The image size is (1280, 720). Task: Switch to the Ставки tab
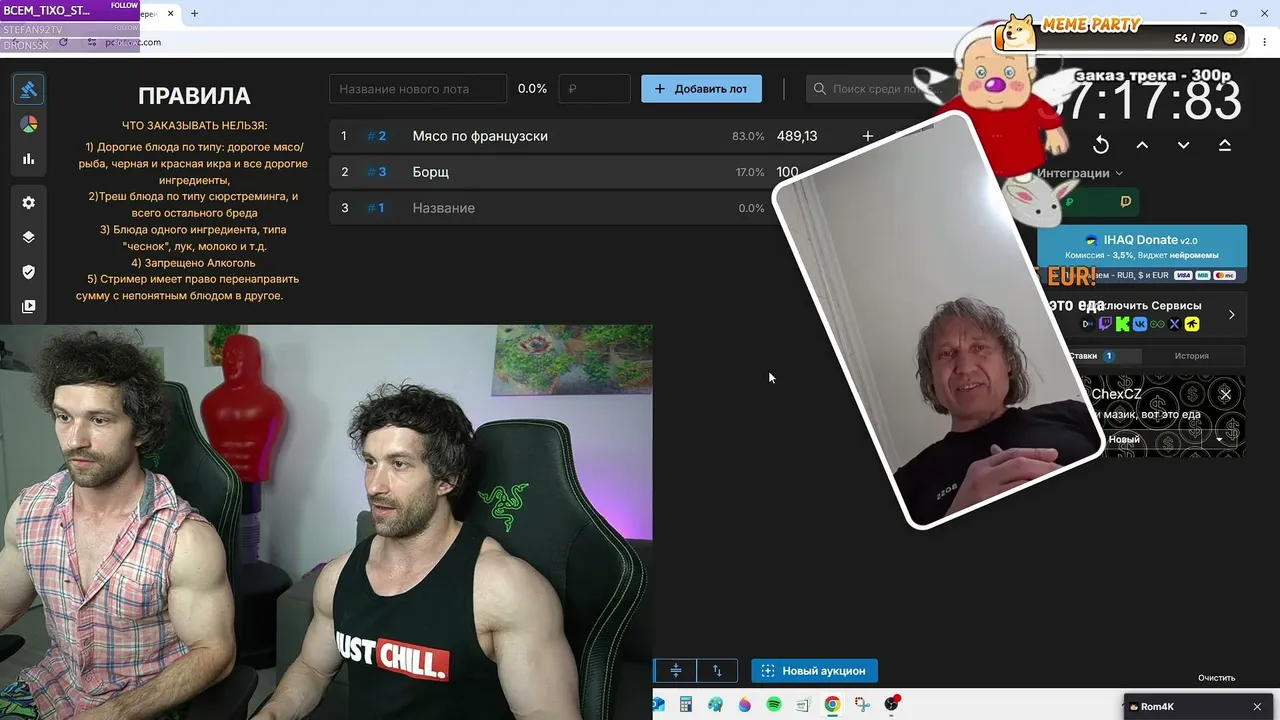pos(1090,356)
